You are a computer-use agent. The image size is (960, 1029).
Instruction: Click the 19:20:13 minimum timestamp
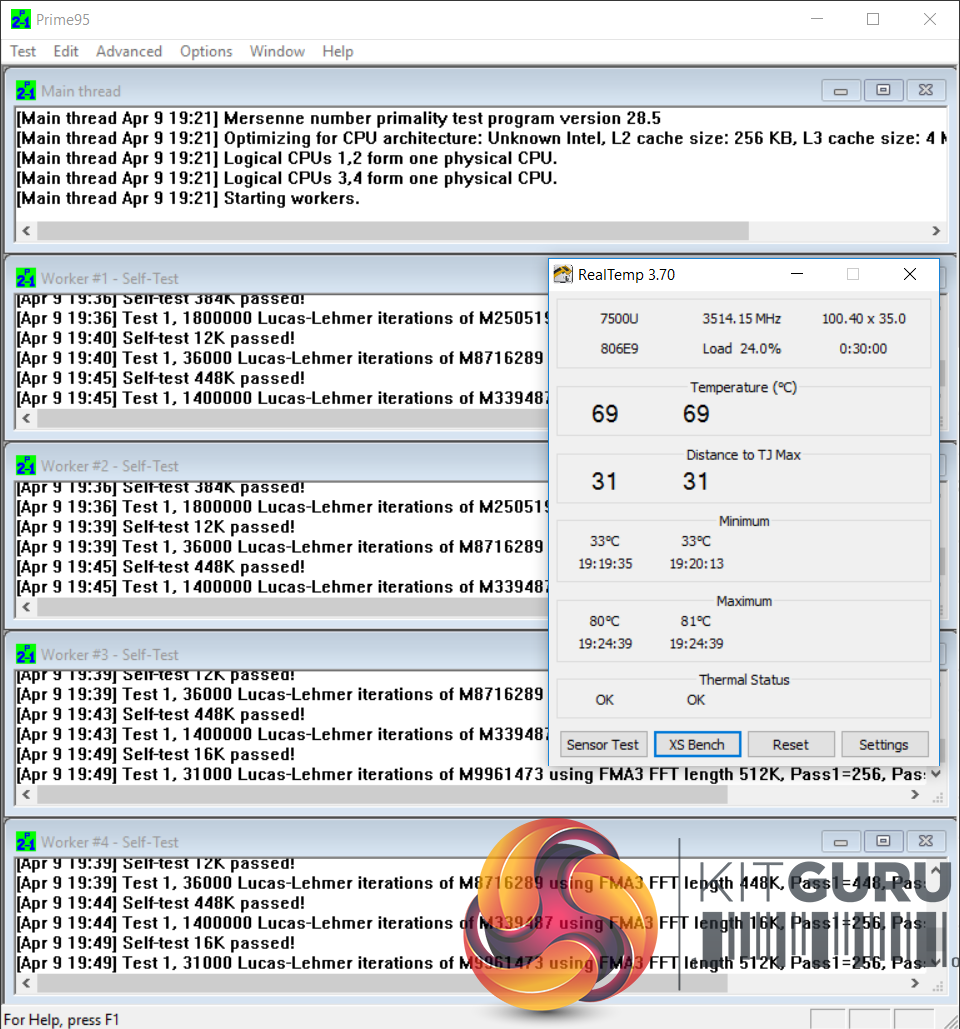(x=696, y=564)
